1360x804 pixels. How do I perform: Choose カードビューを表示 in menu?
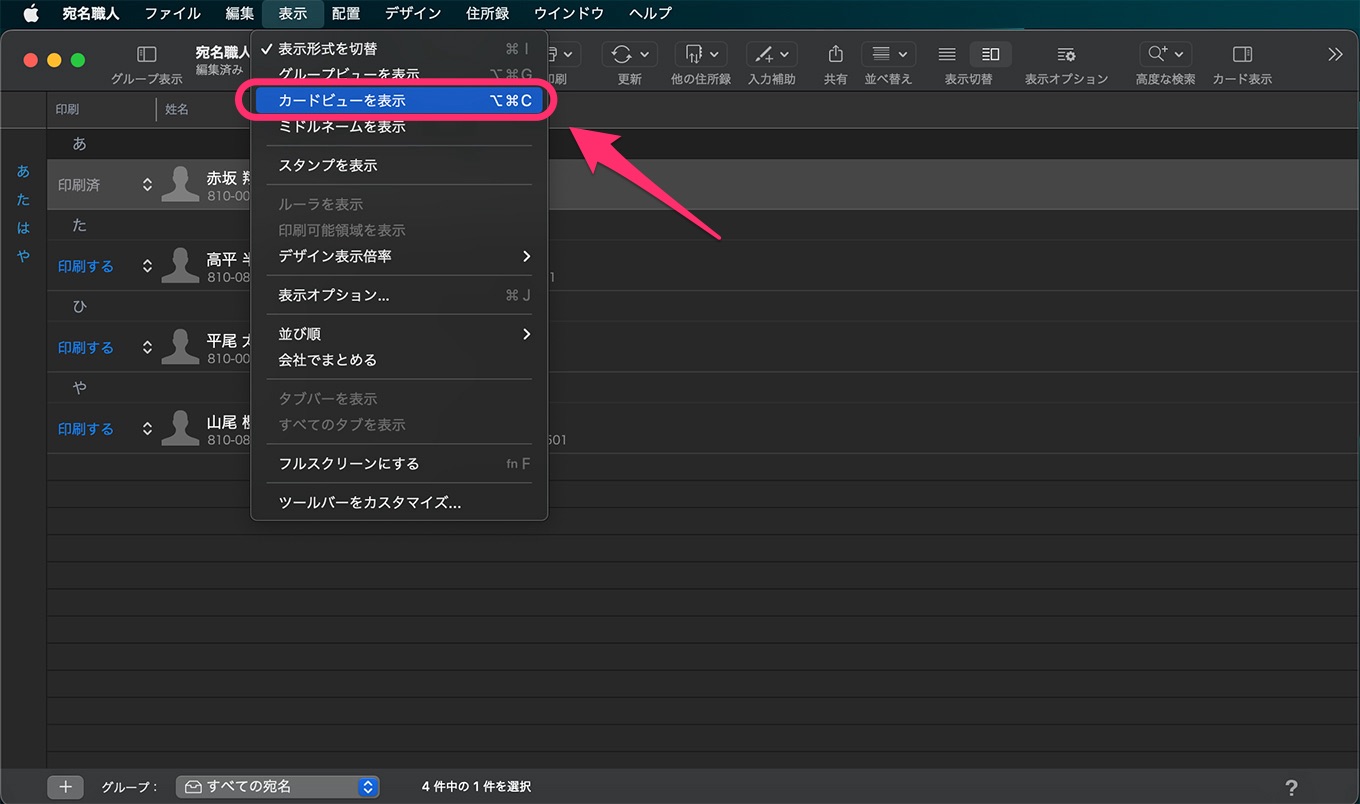coord(399,100)
